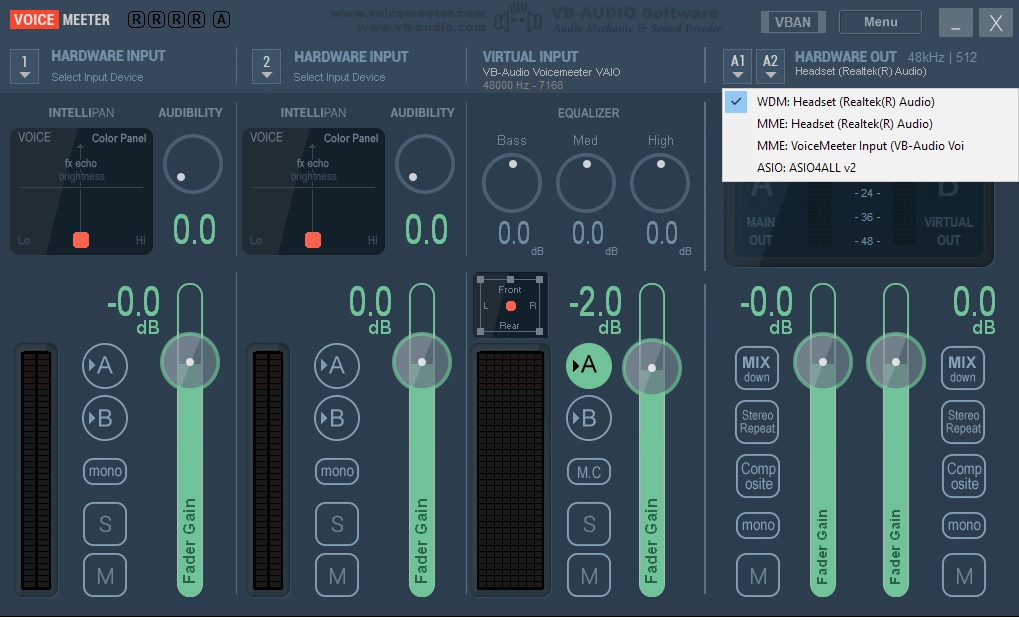This screenshot has height=620, width=1019.
Task: Solo the Virtual Input strip
Action: [x=589, y=524]
